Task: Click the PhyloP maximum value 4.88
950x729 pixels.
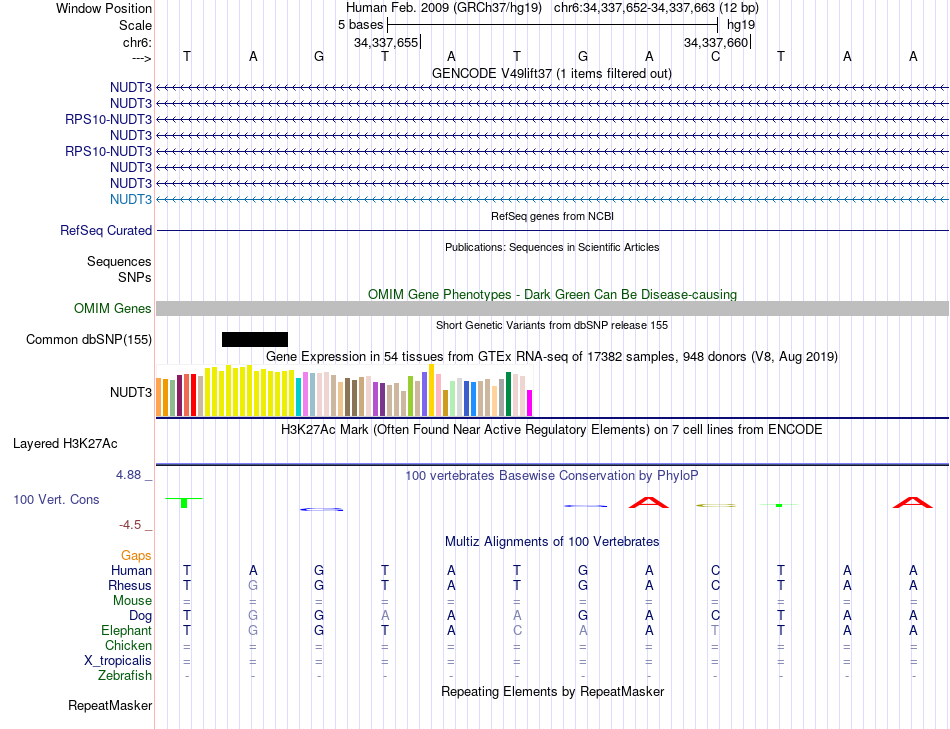Action: tap(129, 474)
